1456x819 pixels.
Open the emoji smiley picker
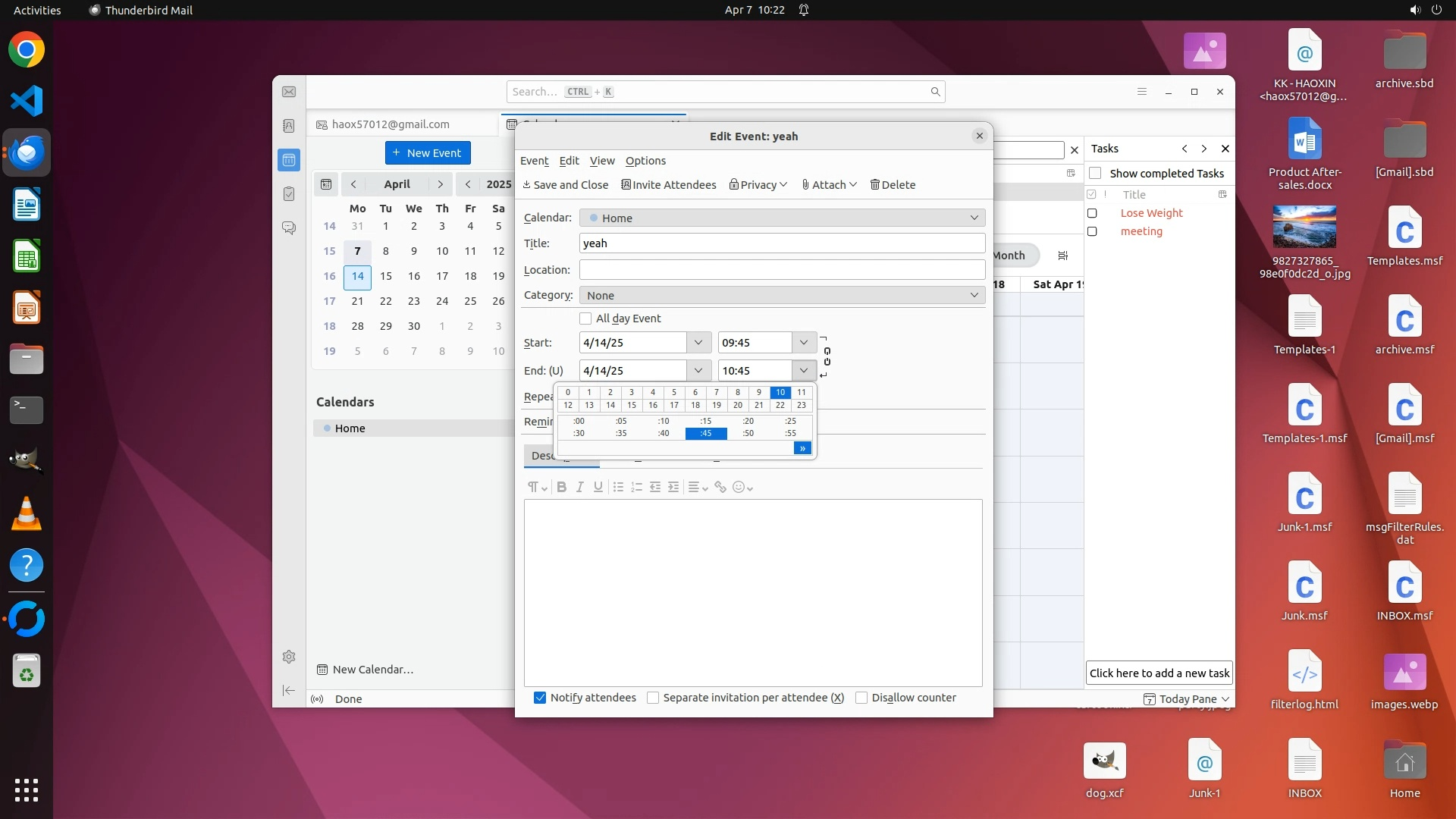(x=742, y=488)
